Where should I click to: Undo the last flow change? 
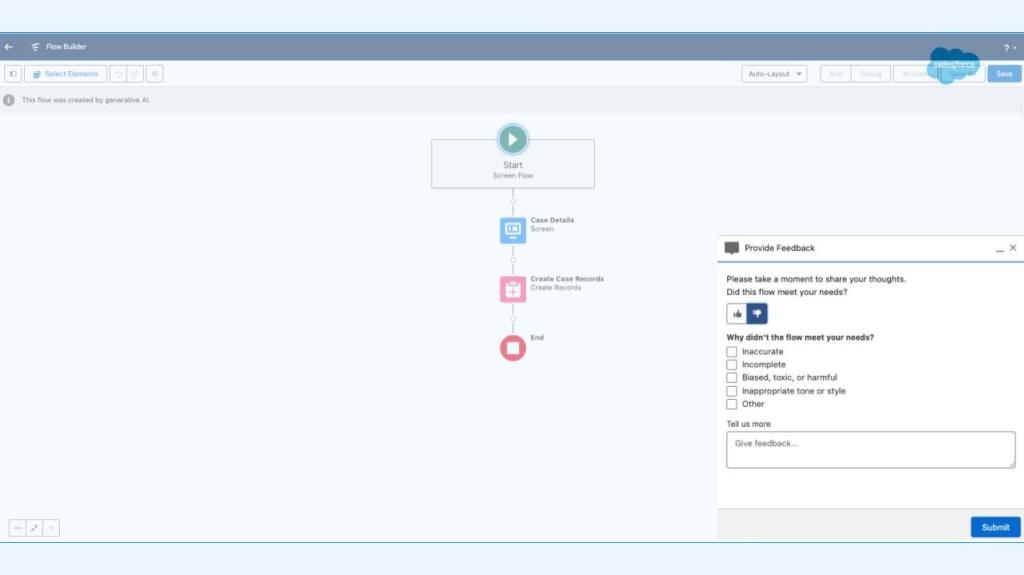(x=118, y=74)
